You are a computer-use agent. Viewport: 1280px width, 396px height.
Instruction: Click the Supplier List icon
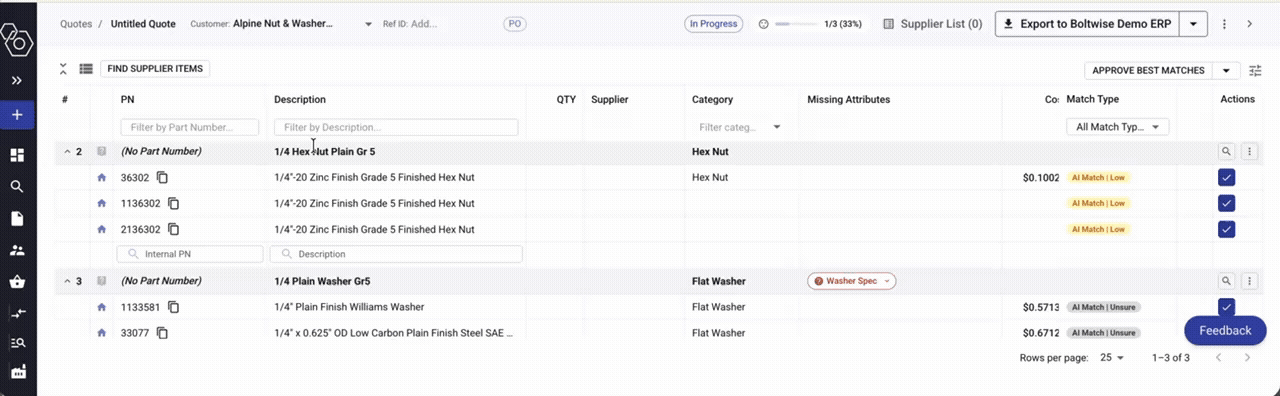(888, 23)
